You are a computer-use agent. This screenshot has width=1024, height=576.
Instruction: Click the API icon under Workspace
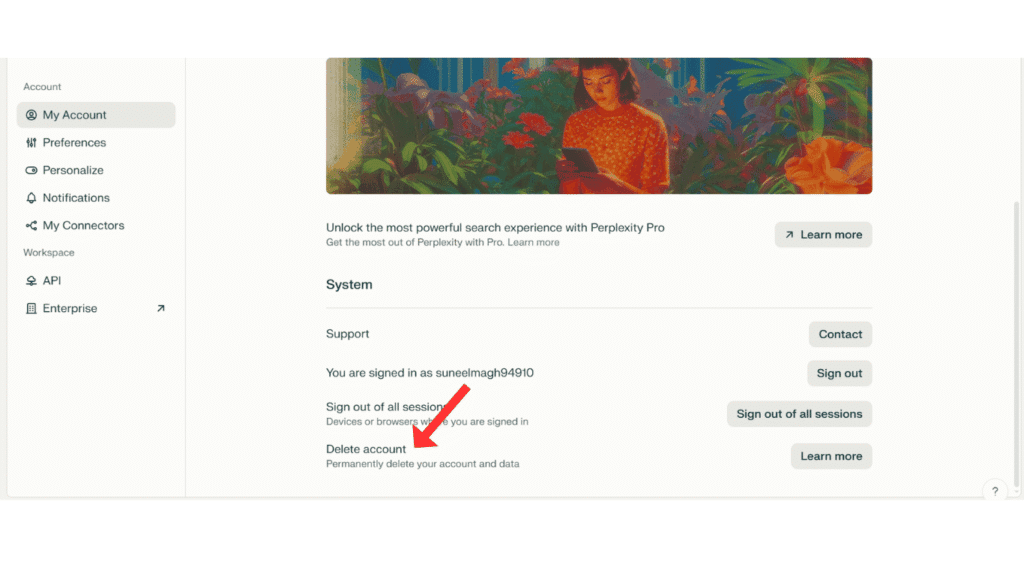pos(32,281)
